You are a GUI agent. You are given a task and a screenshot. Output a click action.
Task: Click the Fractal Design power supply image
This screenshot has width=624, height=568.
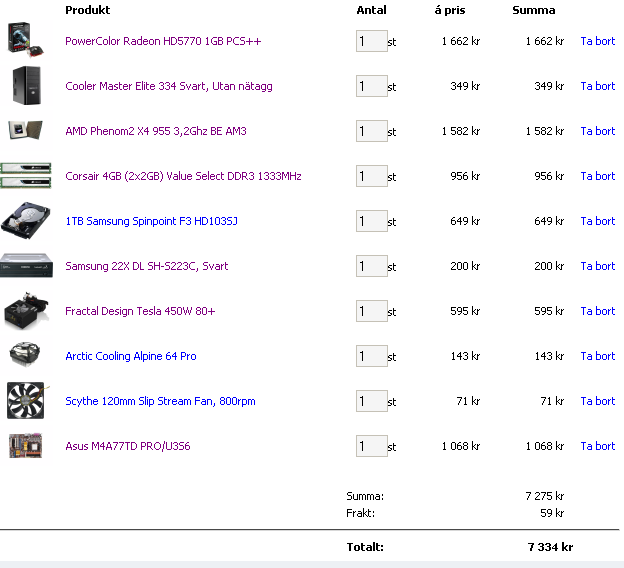coord(25,310)
